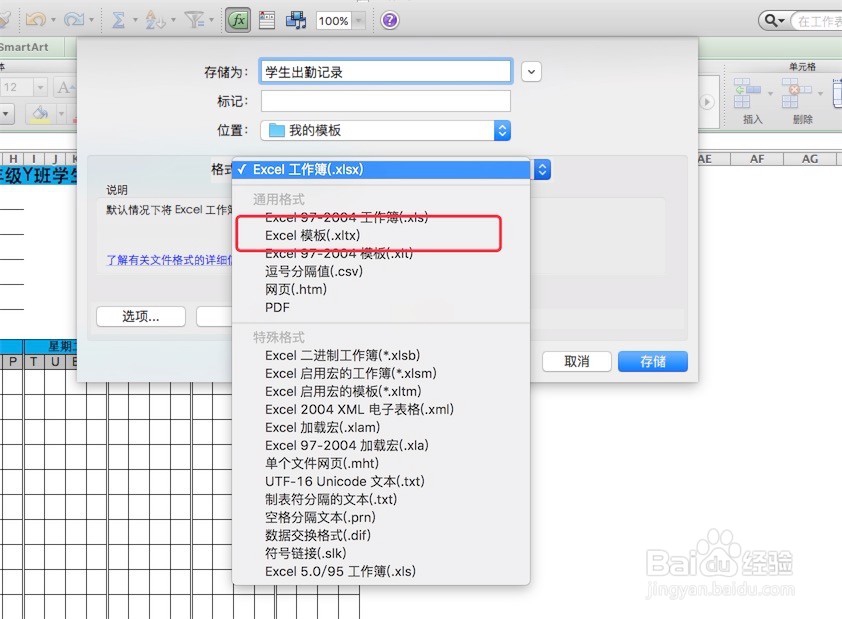Image resolution: width=842 pixels, height=619 pixels.
Task: Click the search magnifier icon
Action: [x=773, y=20]
